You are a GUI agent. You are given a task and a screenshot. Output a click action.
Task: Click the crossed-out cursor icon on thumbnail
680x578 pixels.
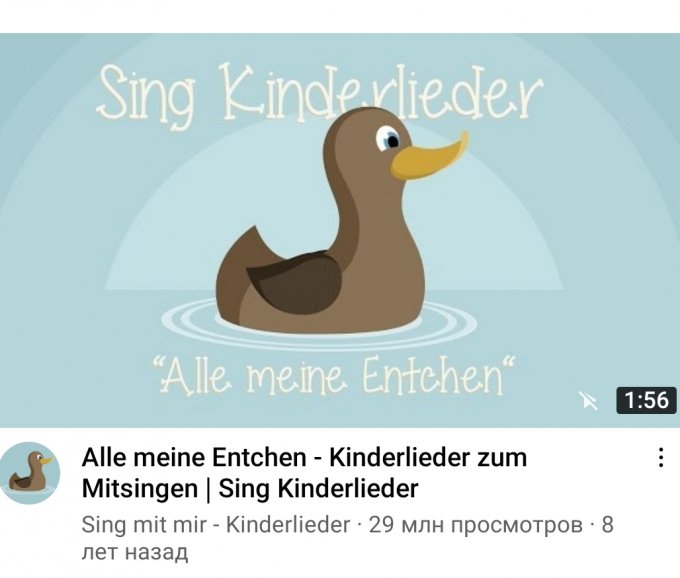[x=589, y=400]
